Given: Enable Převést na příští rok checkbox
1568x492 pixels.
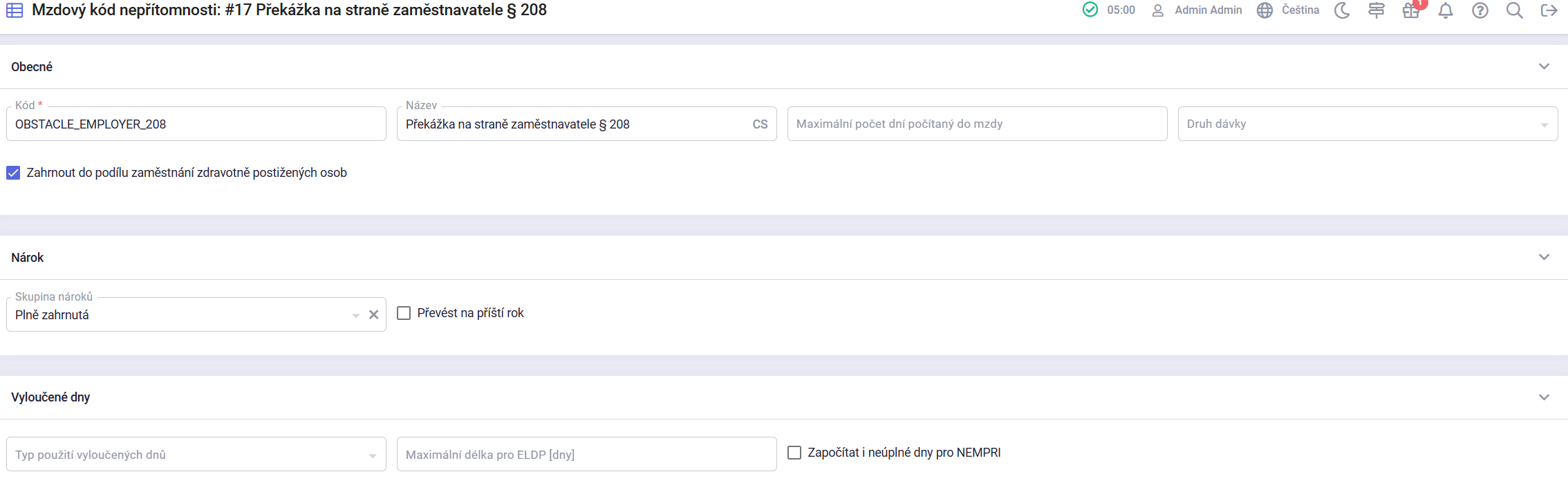Looking at the screenshot, I should [404, 313].
